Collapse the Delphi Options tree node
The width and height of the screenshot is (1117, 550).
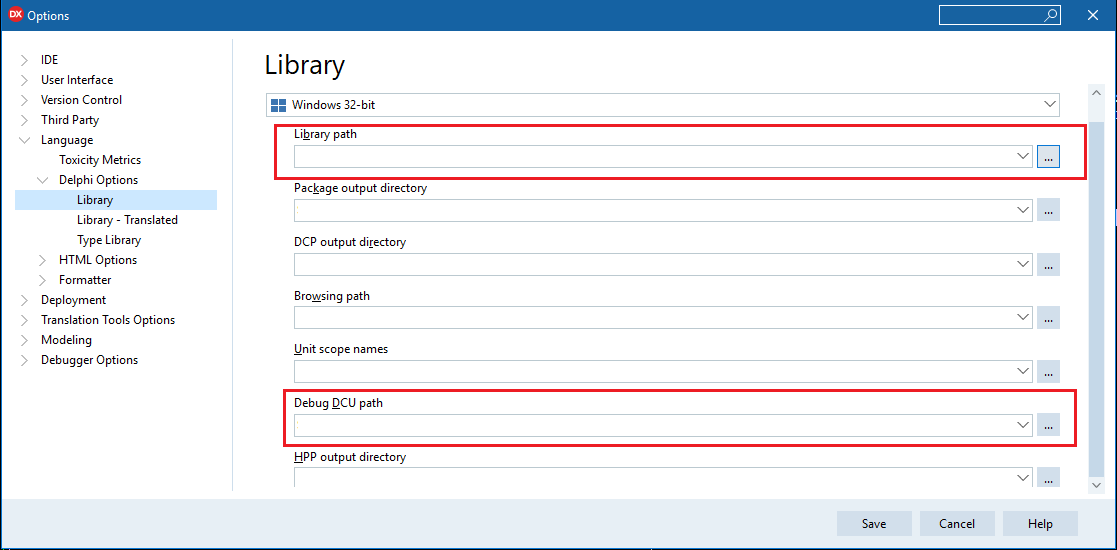coord(43,180)
